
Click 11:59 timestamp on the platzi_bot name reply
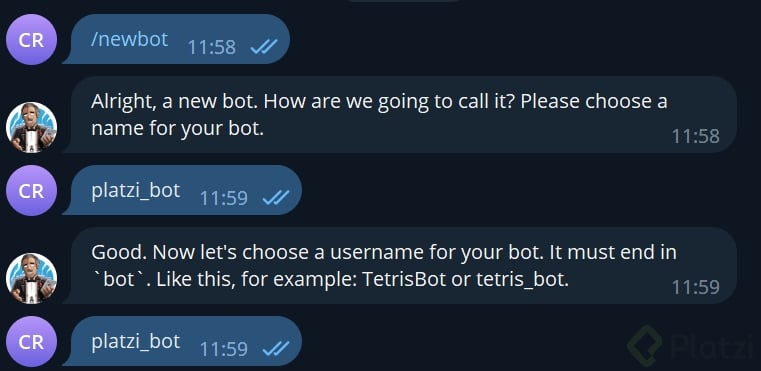coord(224,198)
